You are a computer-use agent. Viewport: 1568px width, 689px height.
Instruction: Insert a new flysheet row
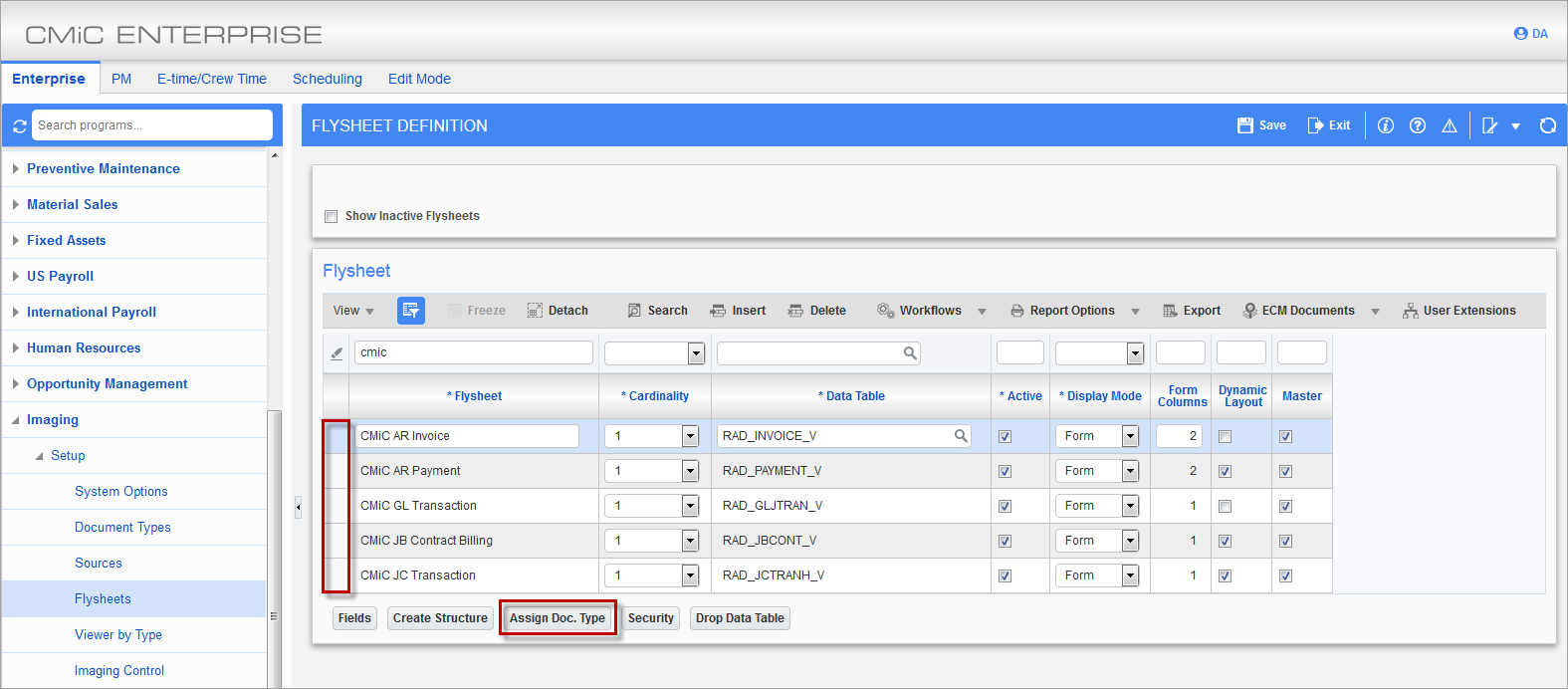pyautogui.click(x=738, y=311)
